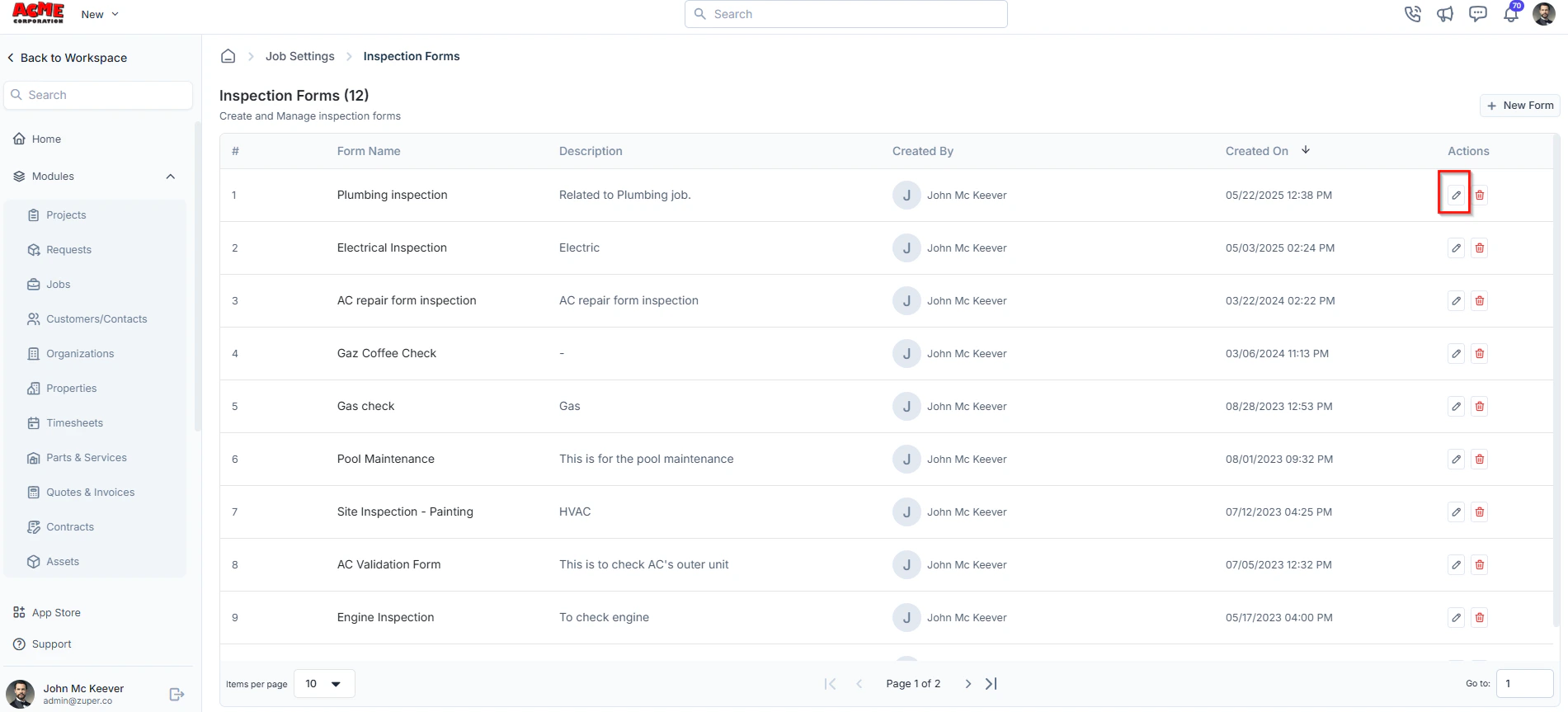Click the Description column header
Screen dimensions: 1568x712
tap(591, 151)
